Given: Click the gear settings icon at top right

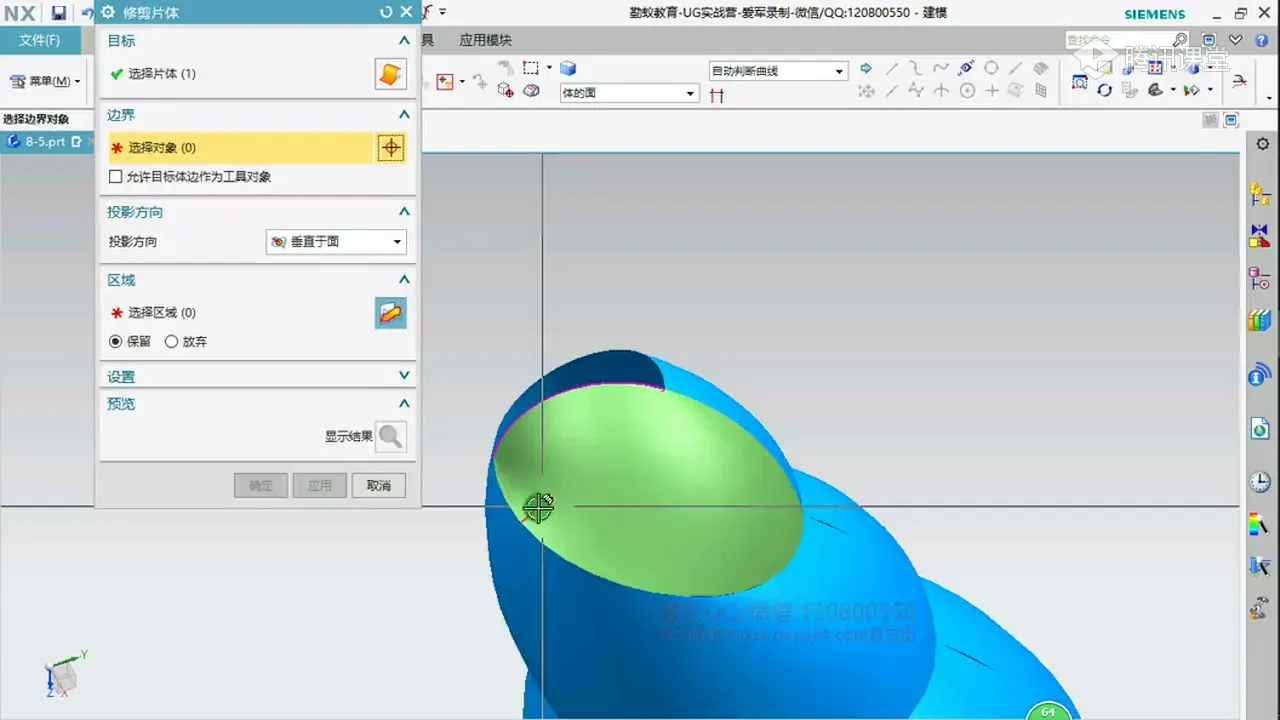Looking at the screenshot, I should [1262, 145].
